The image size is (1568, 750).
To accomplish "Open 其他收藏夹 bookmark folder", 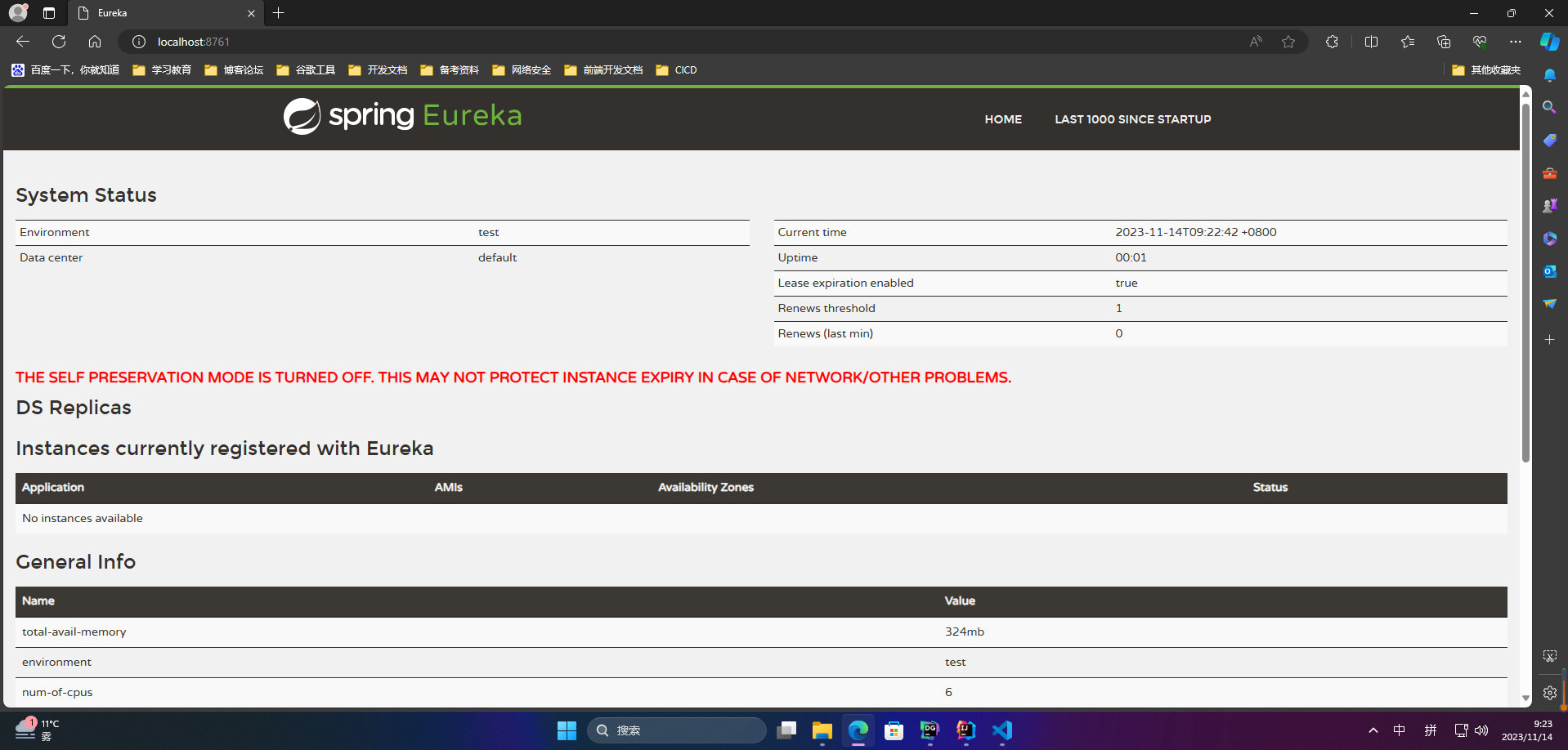I will click(1486, 70).
